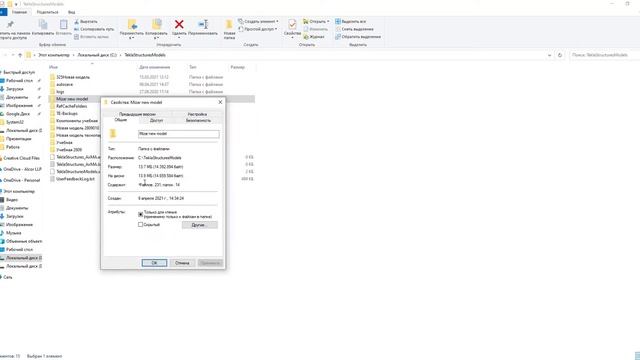Image resolution: width=640 pixels, height=360 pixels.
Task: Click the Копировать clipboard icon in ribbon
Action: tap(43, 24)
